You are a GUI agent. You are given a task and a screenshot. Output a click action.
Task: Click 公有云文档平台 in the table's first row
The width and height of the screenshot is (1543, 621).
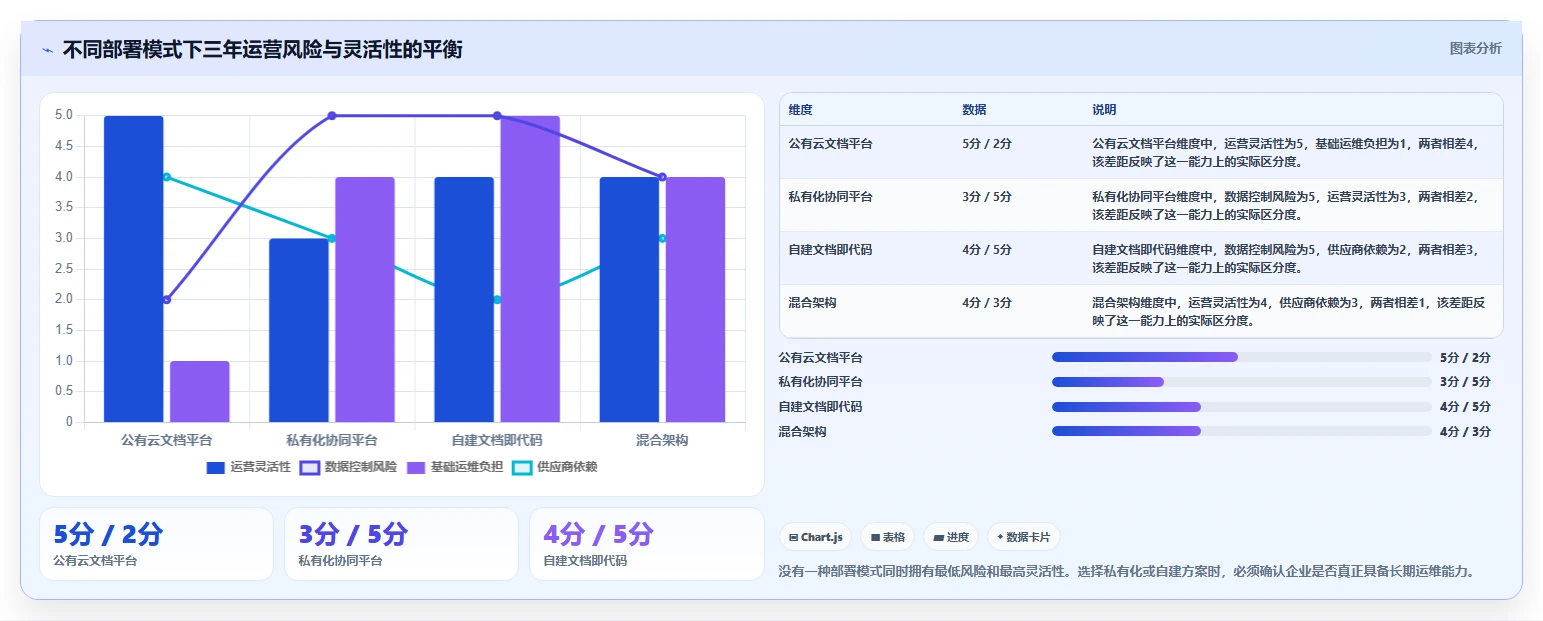(x=830, y=144)
